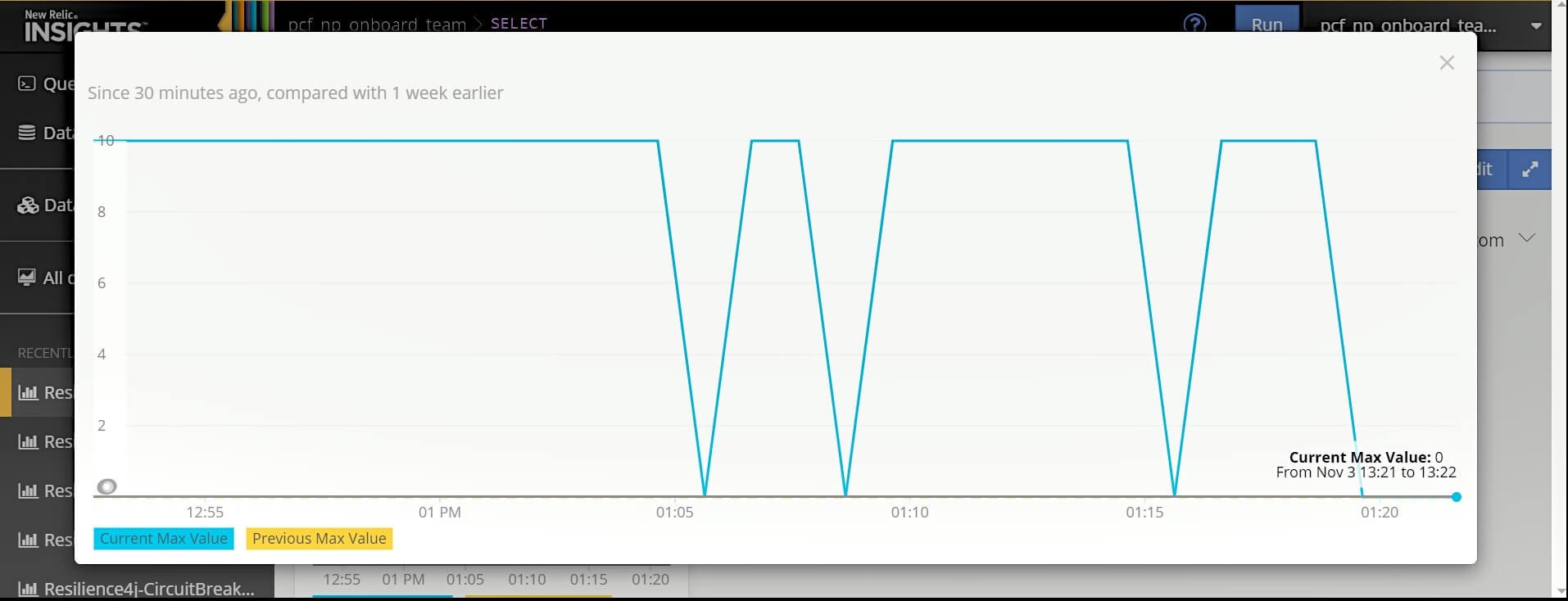1568x601 pixels.
Task: Close the chart popup with the X
Action: coord(1447,63)
